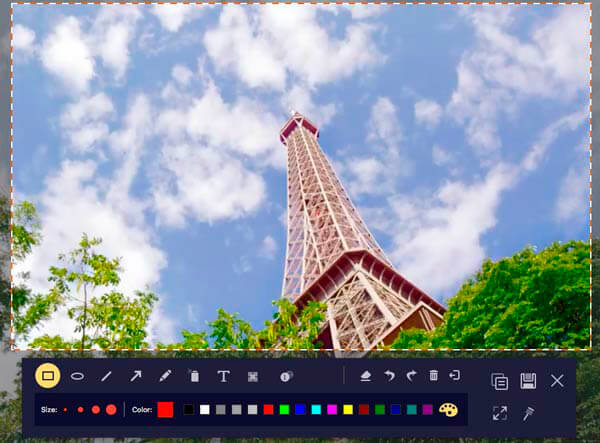
Task: Undo the last annotation
Action: pos(389,376)
